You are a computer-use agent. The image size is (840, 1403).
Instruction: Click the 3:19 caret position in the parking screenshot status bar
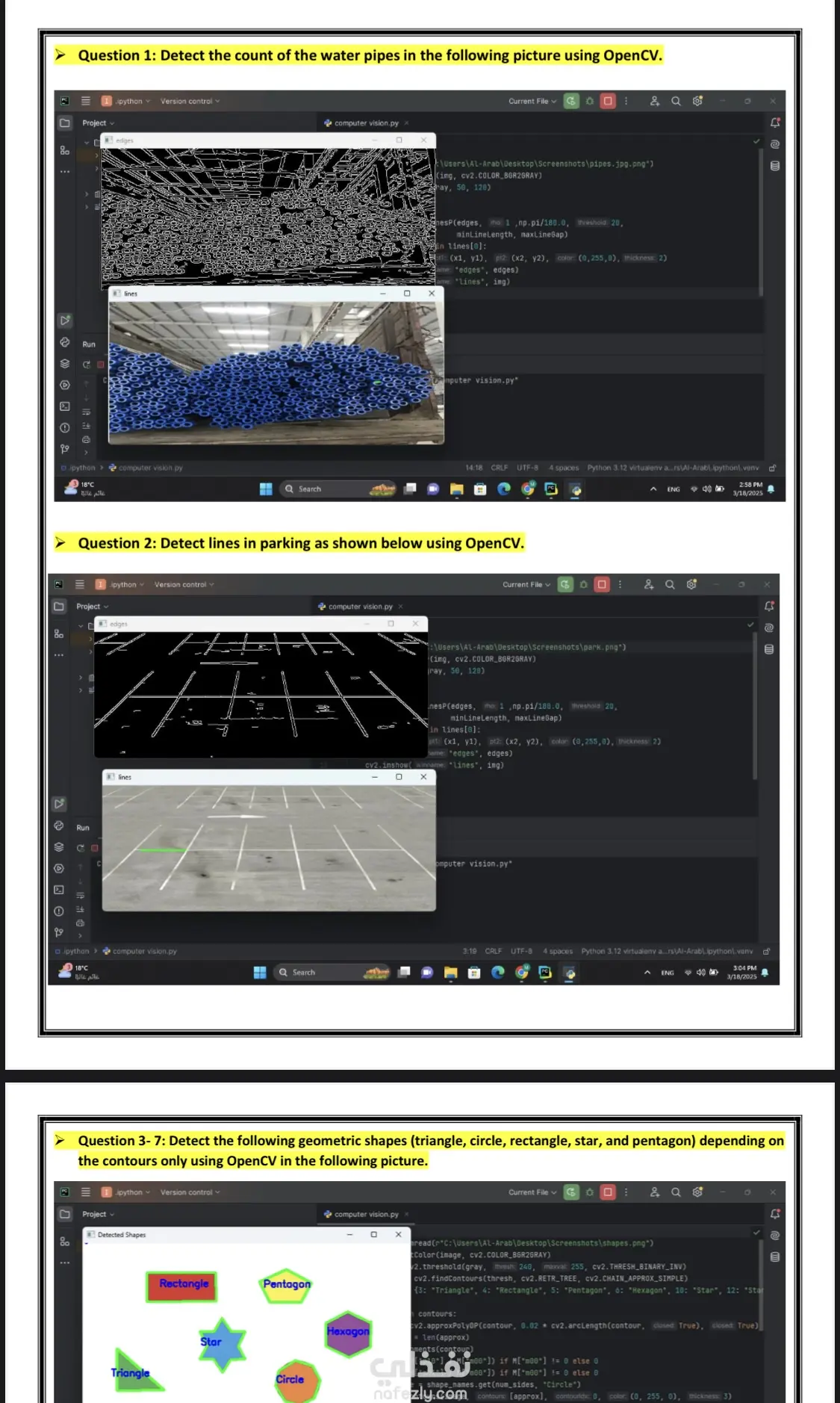(470, 951)
